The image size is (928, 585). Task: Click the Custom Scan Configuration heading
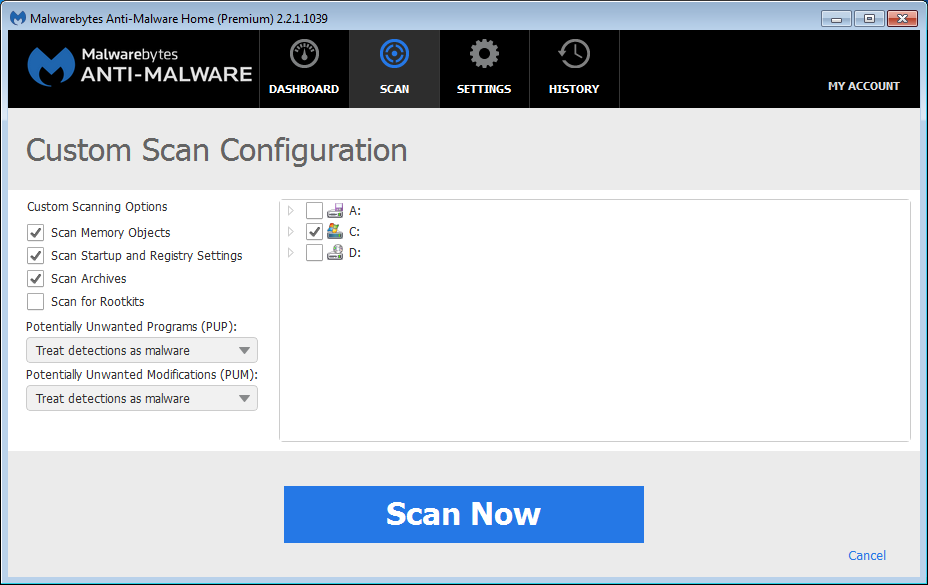[217, 150]
